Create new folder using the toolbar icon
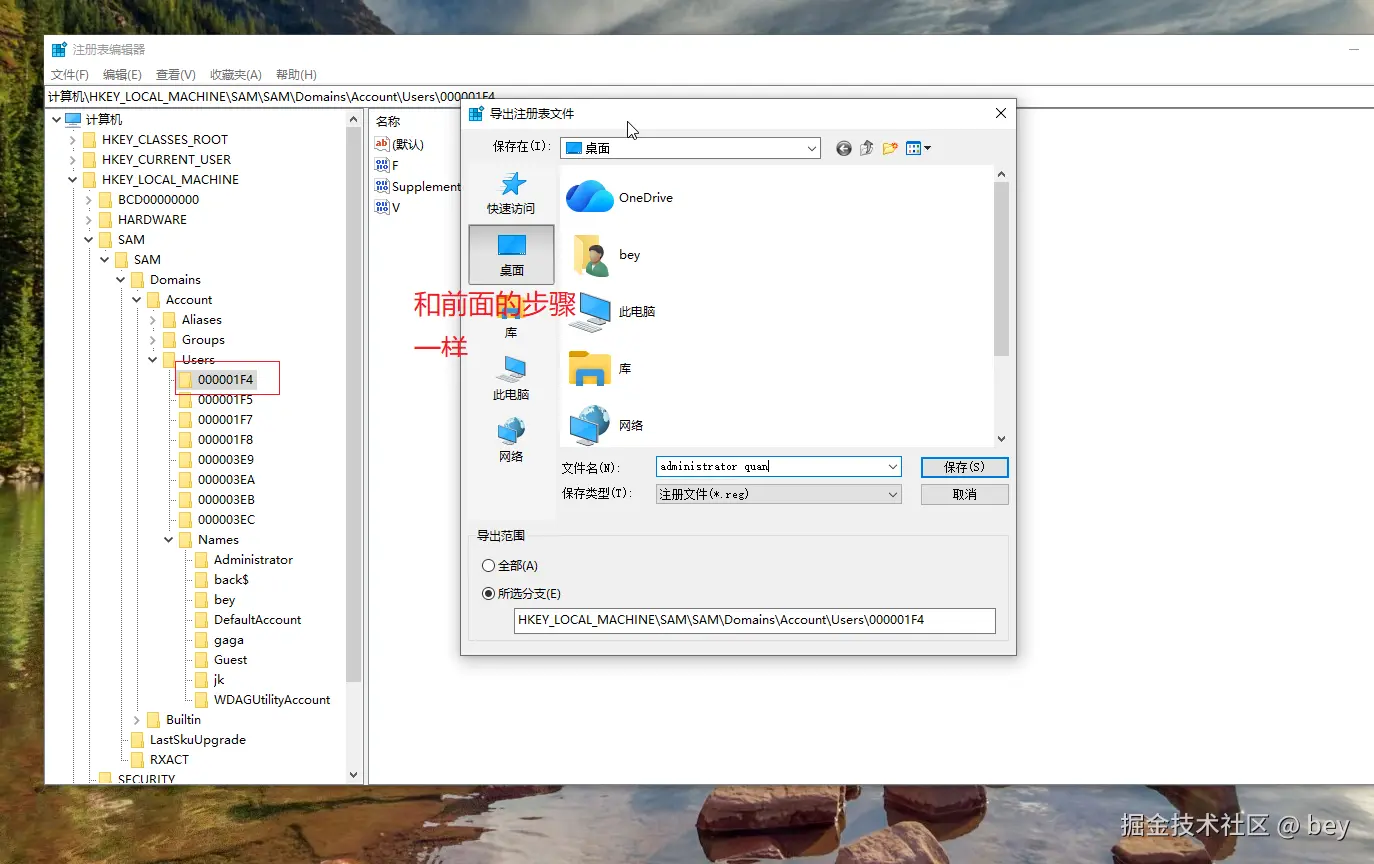Image resolution: width=1374 pixels, height=864 pixels. 890,148
